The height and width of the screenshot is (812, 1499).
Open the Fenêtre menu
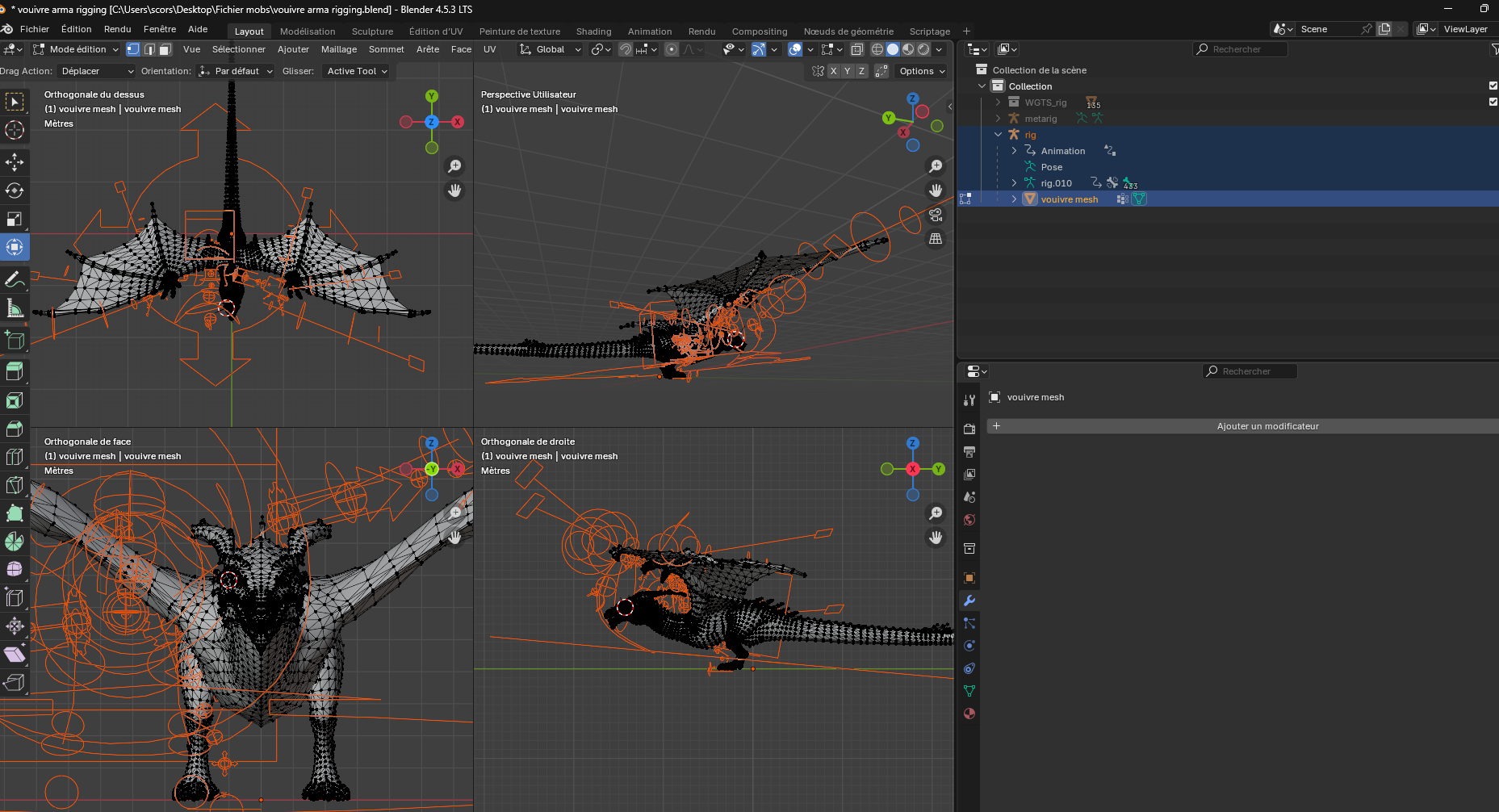pos(160,29)
